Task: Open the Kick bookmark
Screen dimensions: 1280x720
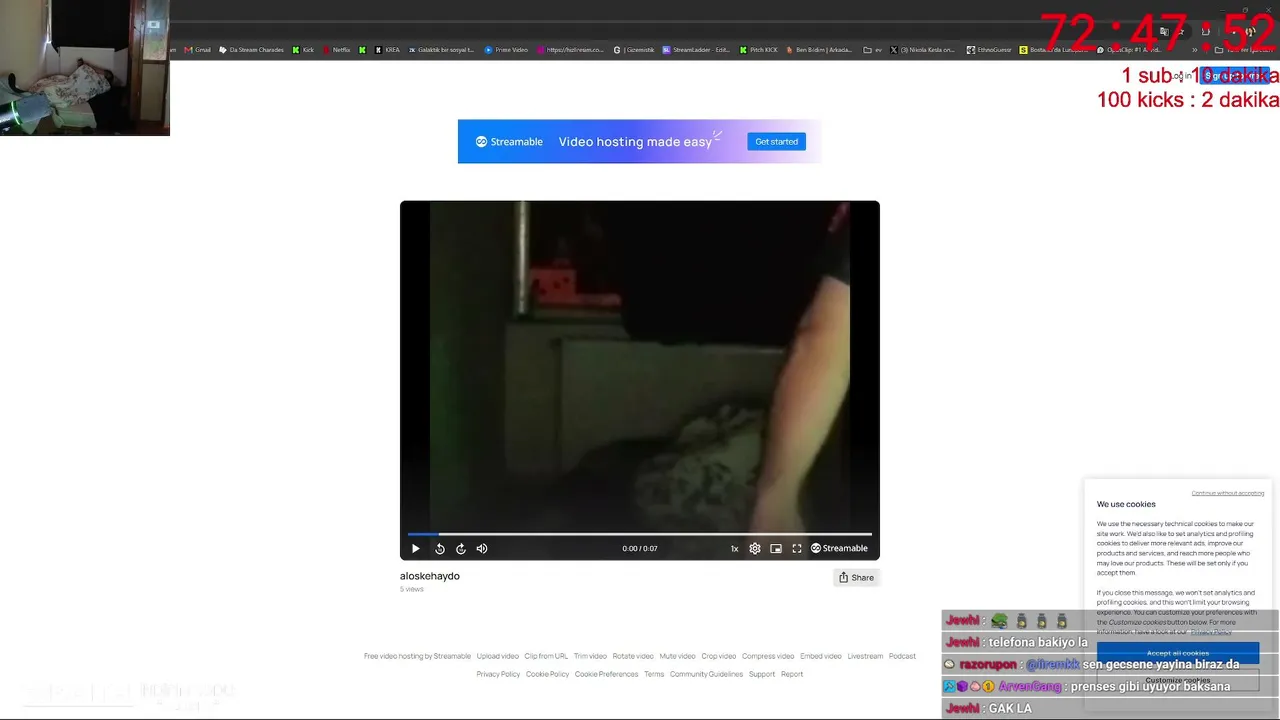Action: click(303, 50)
